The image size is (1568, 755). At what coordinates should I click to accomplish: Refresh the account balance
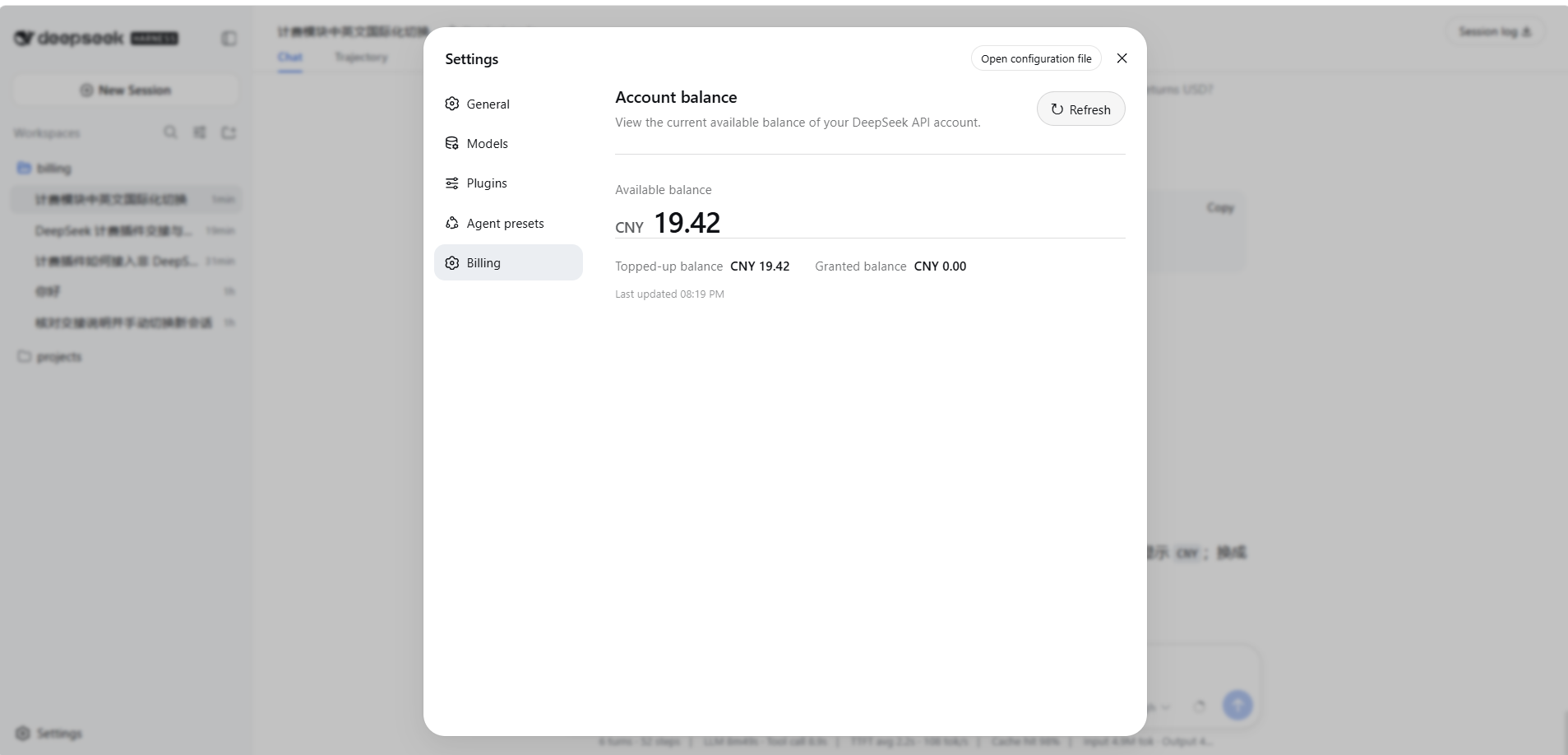click(x=1080, y=109)
